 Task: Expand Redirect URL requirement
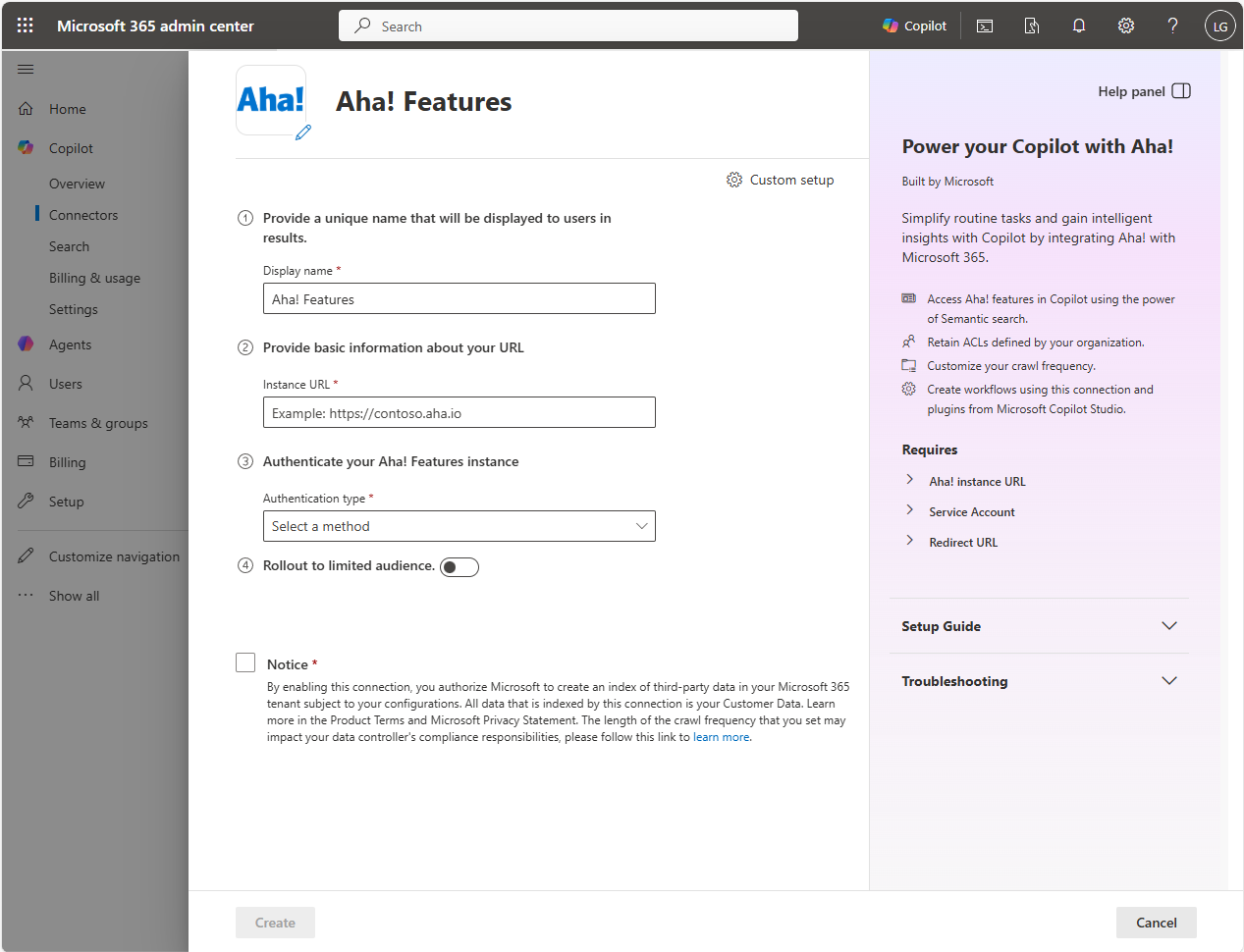pos(909,541)
